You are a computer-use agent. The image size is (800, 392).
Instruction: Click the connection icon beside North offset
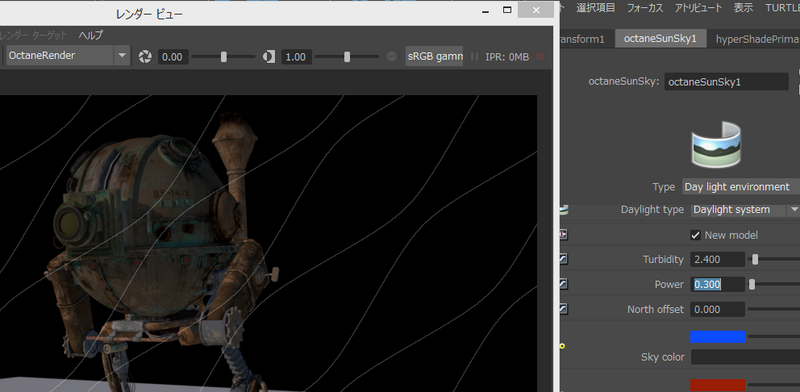[x=563, y=309]
